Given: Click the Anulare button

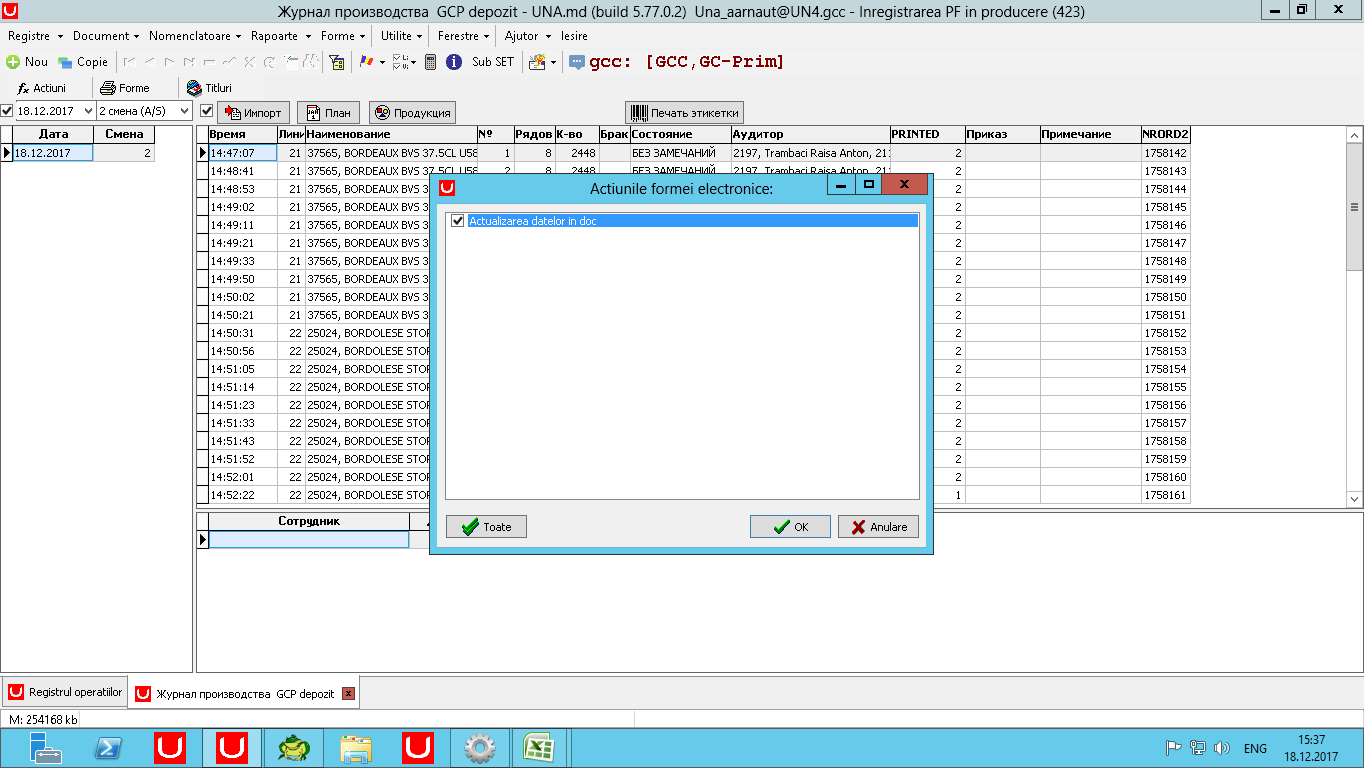Looking at the screenshot, I should pyautogui.click(x=878, y=527).
